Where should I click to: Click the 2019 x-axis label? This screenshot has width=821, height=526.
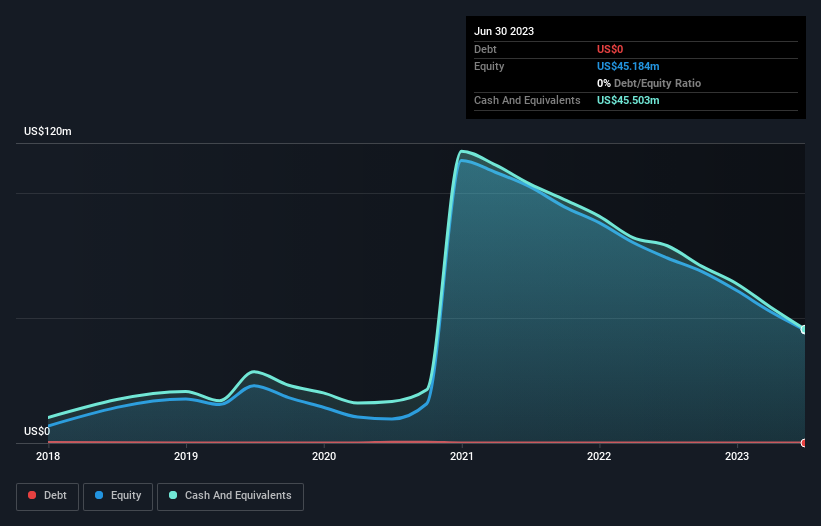186,456
